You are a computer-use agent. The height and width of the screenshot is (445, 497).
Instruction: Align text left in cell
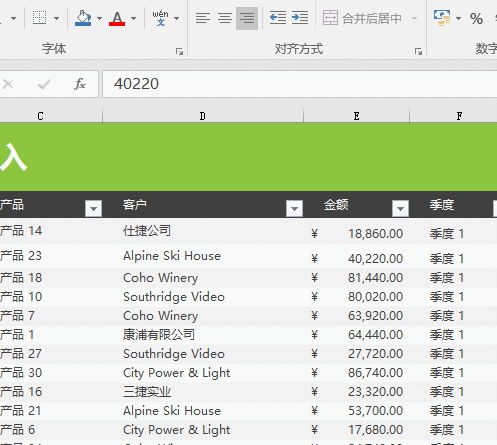203,18
